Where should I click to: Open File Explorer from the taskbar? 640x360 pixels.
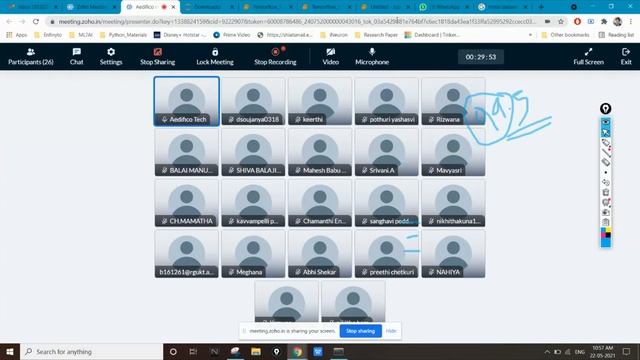[256, 351]
